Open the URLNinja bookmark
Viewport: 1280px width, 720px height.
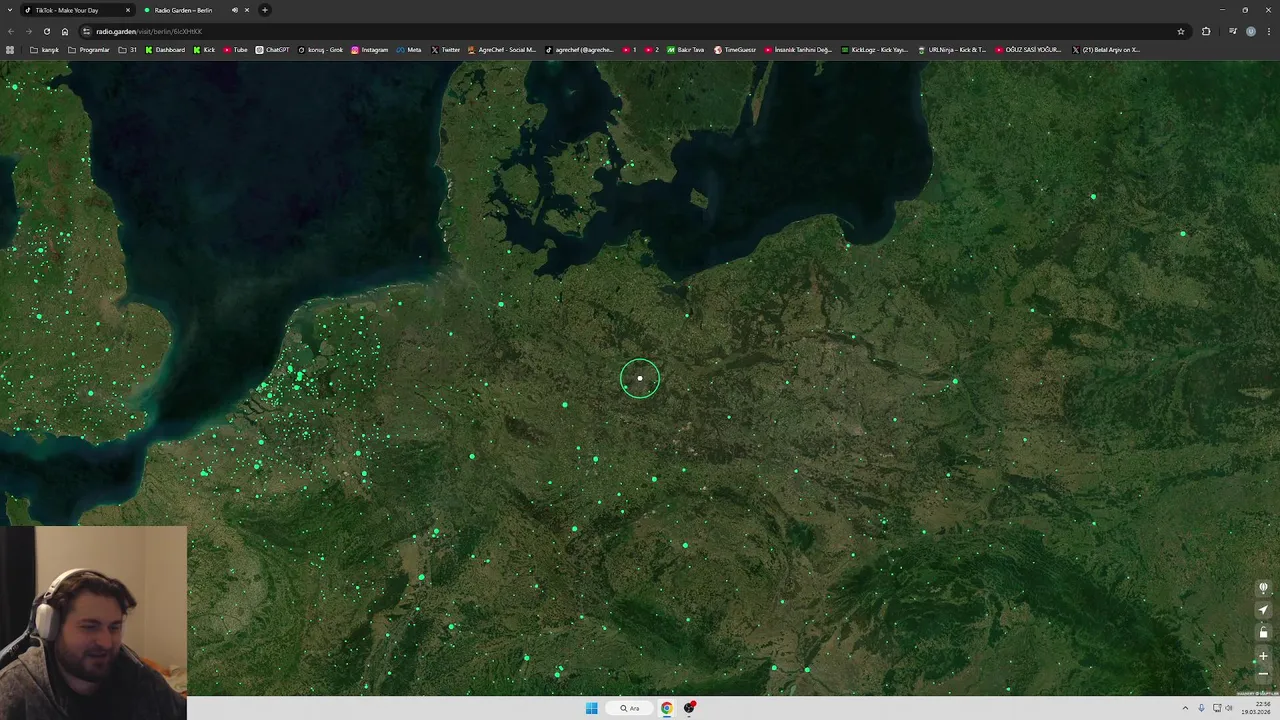pyautogui.click(x=952, y=50)
